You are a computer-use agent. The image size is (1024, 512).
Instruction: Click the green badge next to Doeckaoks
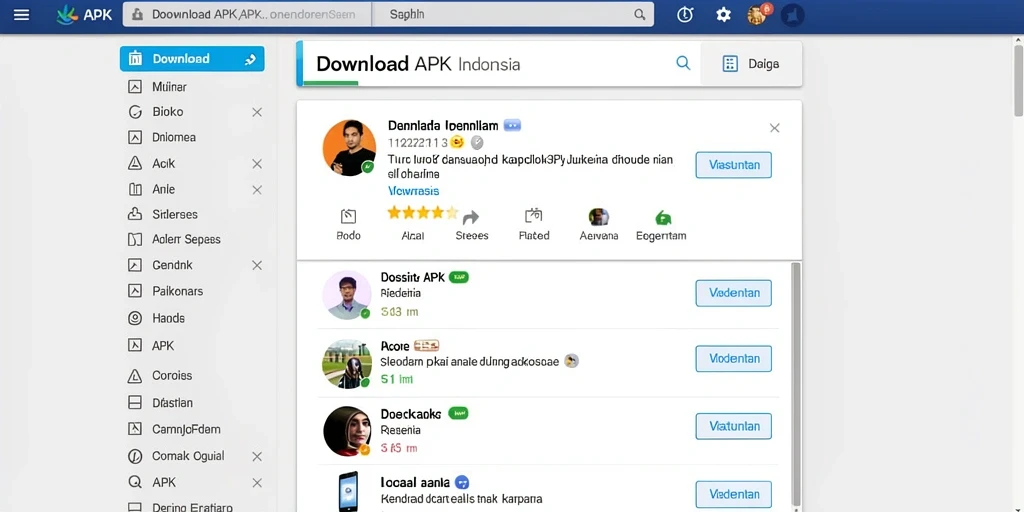458,413
